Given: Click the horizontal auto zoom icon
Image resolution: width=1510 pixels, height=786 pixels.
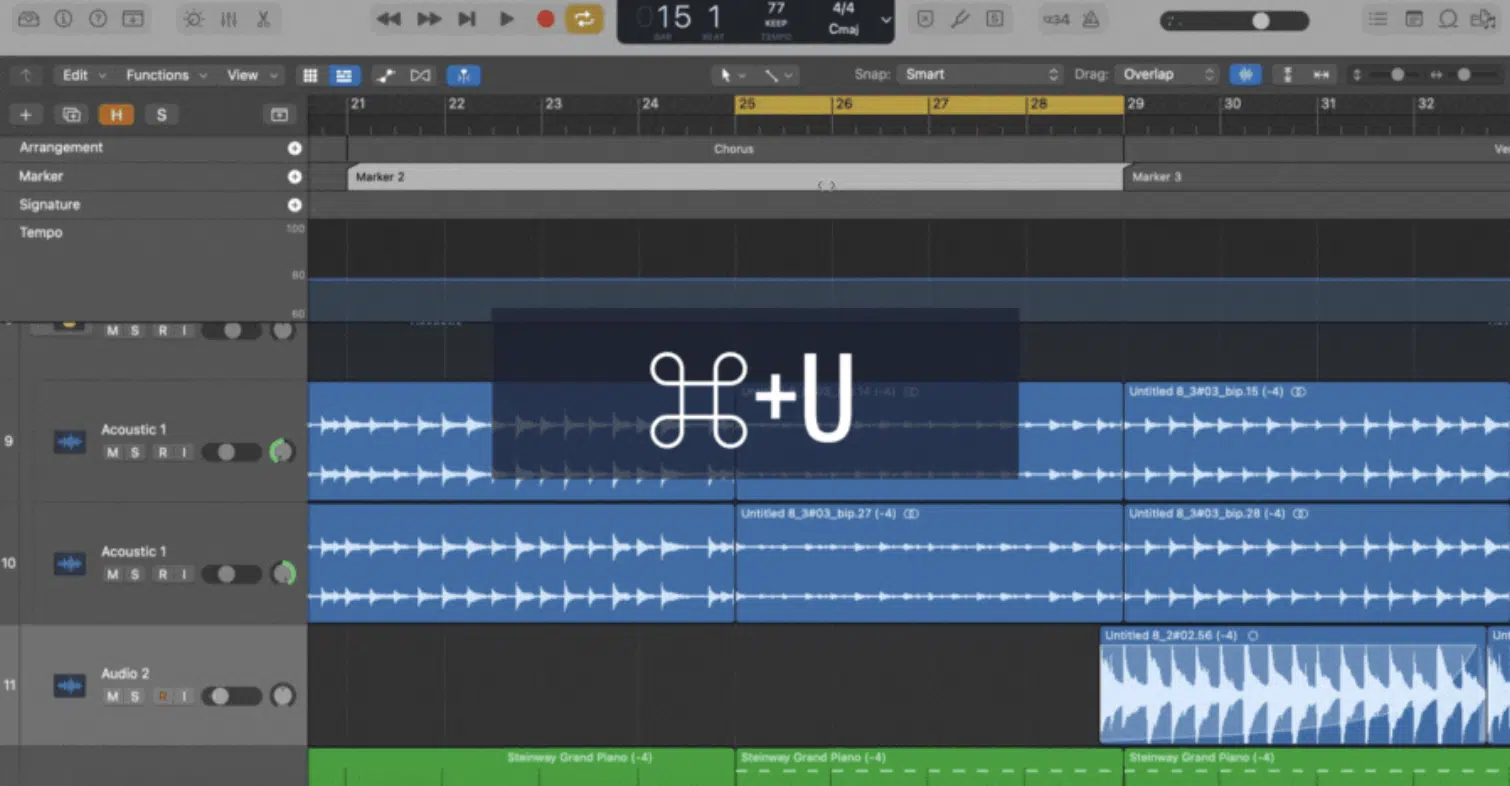Looking at the screenshot, I should click(1322, 74).
